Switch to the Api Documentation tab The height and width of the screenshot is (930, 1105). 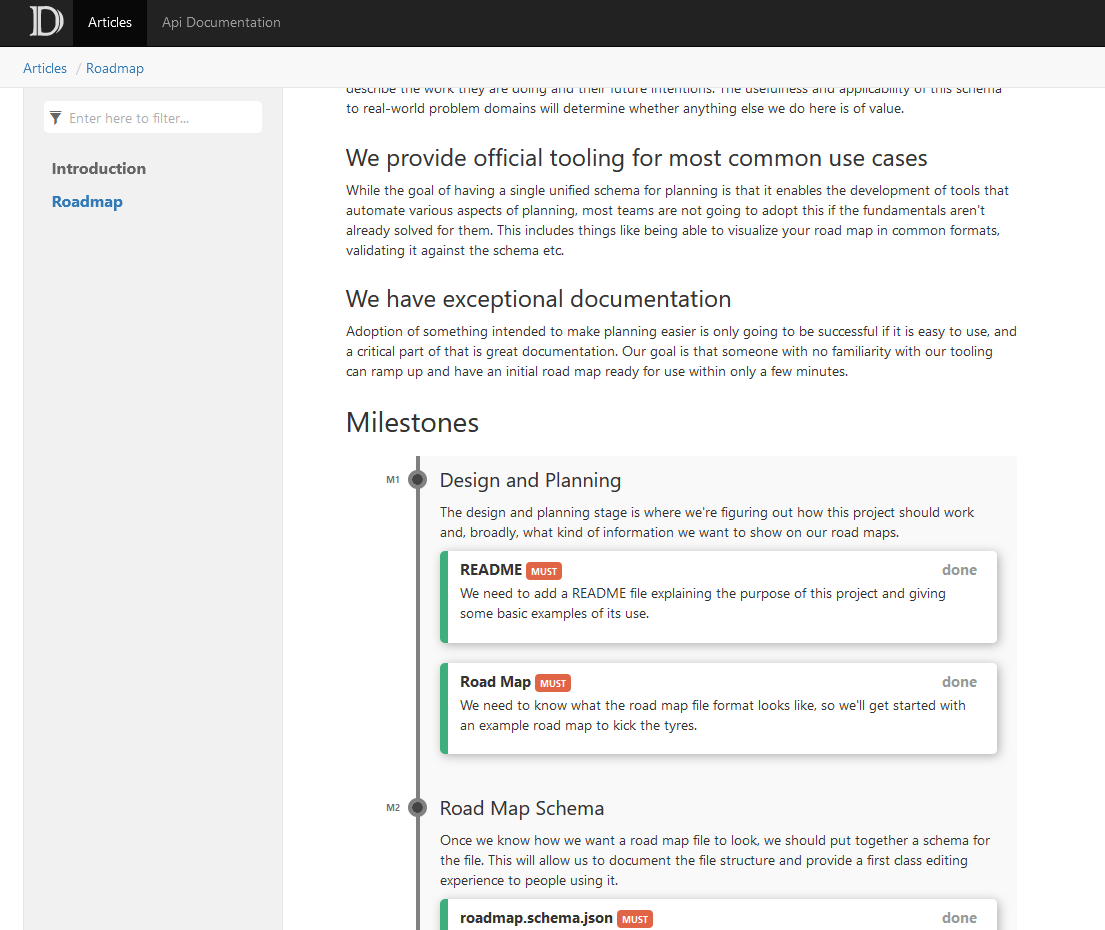220,22
